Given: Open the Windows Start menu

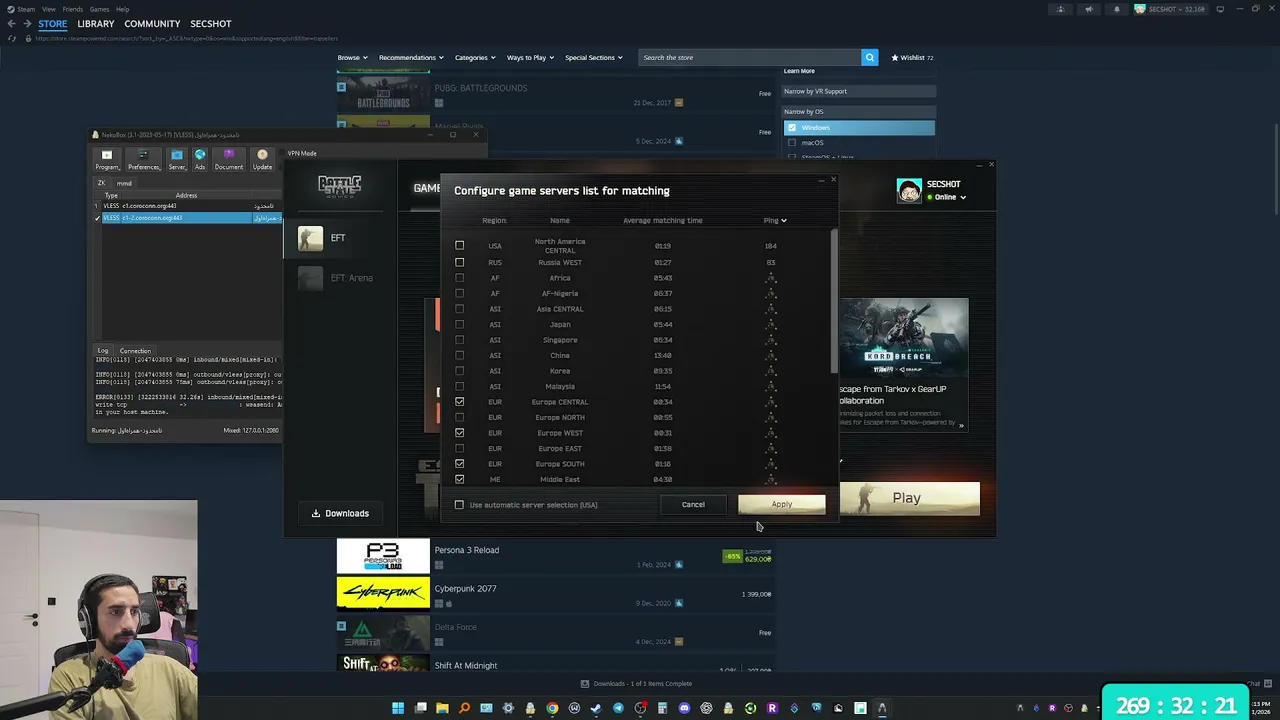Looking at the screenshot, I should click(398, 708).
